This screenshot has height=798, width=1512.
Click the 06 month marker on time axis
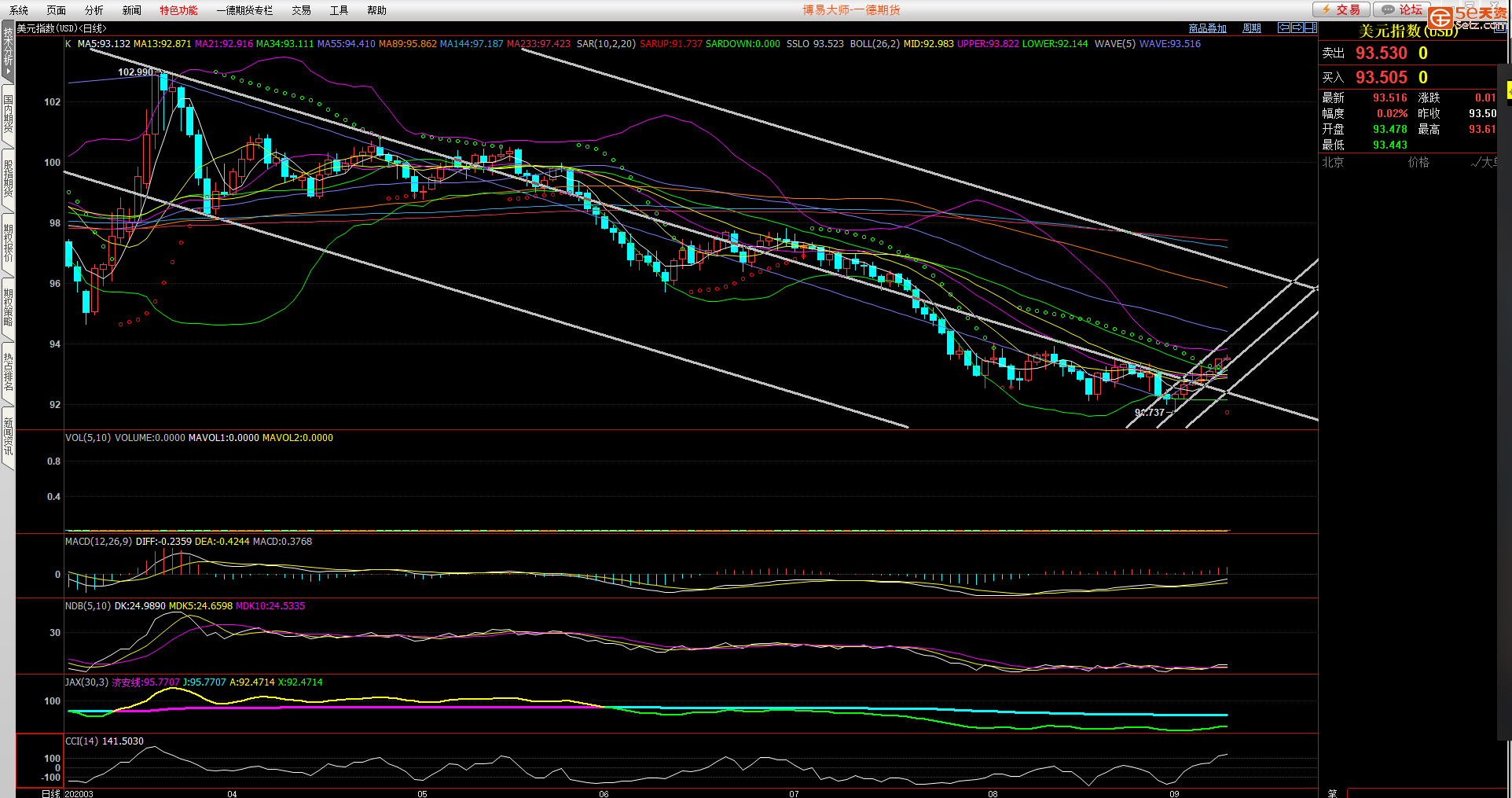604,793
